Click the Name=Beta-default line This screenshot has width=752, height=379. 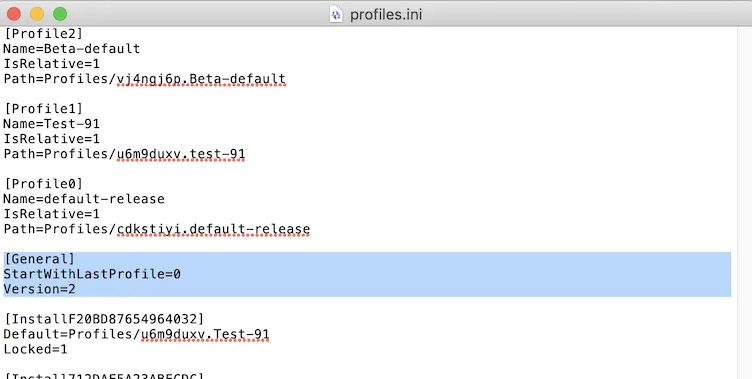coord(72,49)
